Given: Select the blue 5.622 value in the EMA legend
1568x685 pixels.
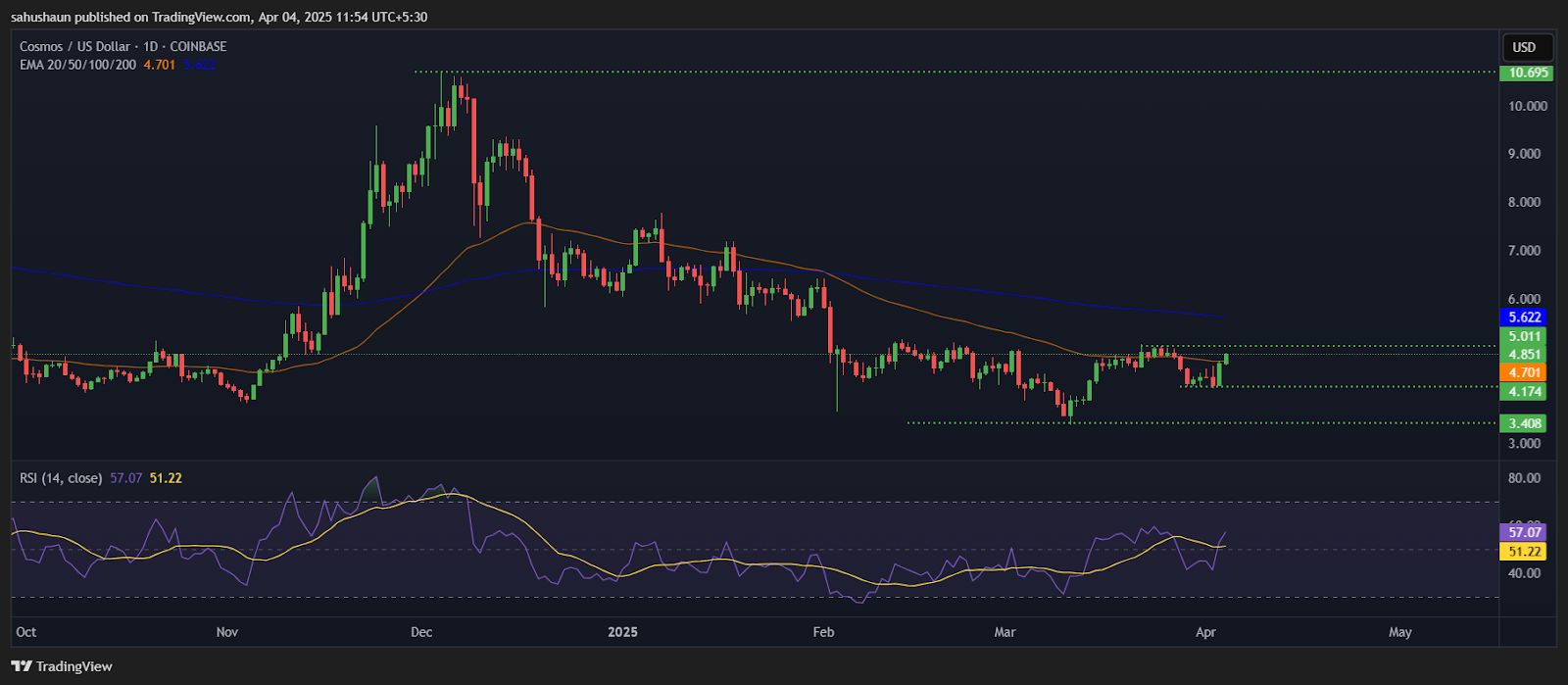Looking at the screenshot, I should [199, 65].
